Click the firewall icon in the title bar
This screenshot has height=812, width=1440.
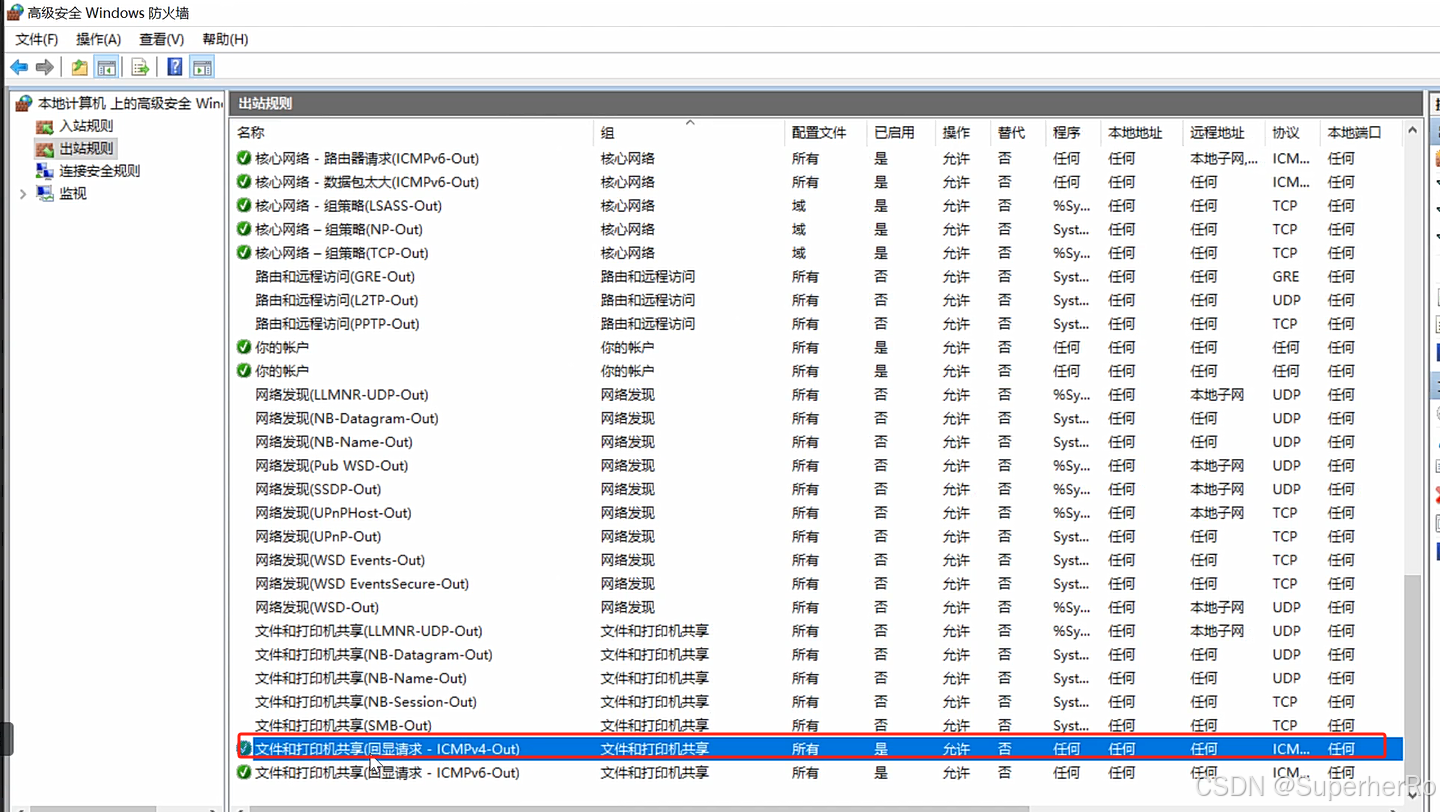click(14, 13)
